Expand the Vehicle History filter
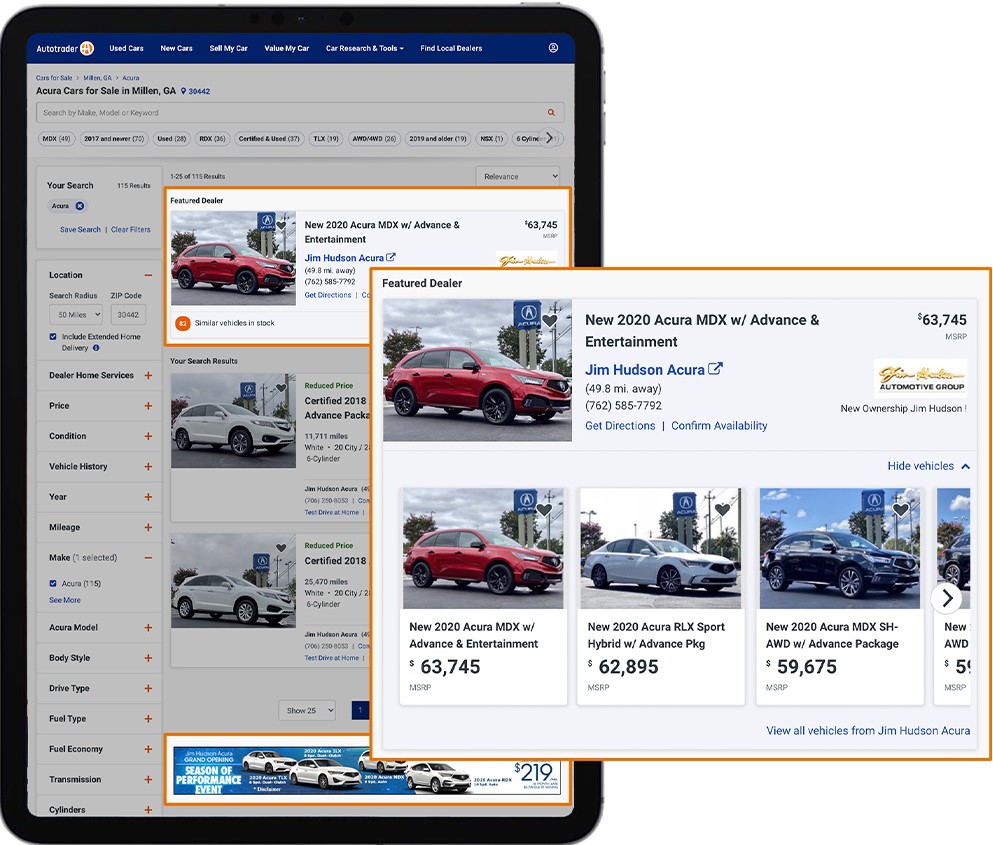The image size is (993, 845). click(148, 466)
